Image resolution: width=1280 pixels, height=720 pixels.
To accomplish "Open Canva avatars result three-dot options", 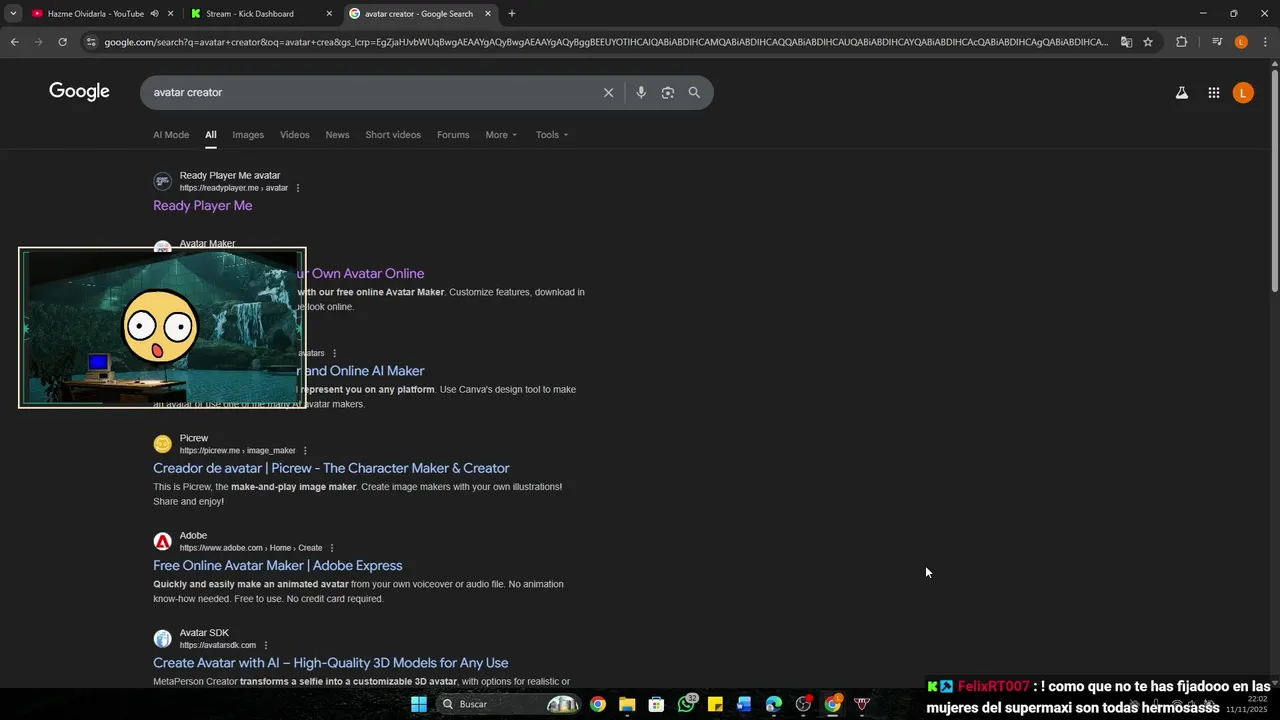I will 334,353.
